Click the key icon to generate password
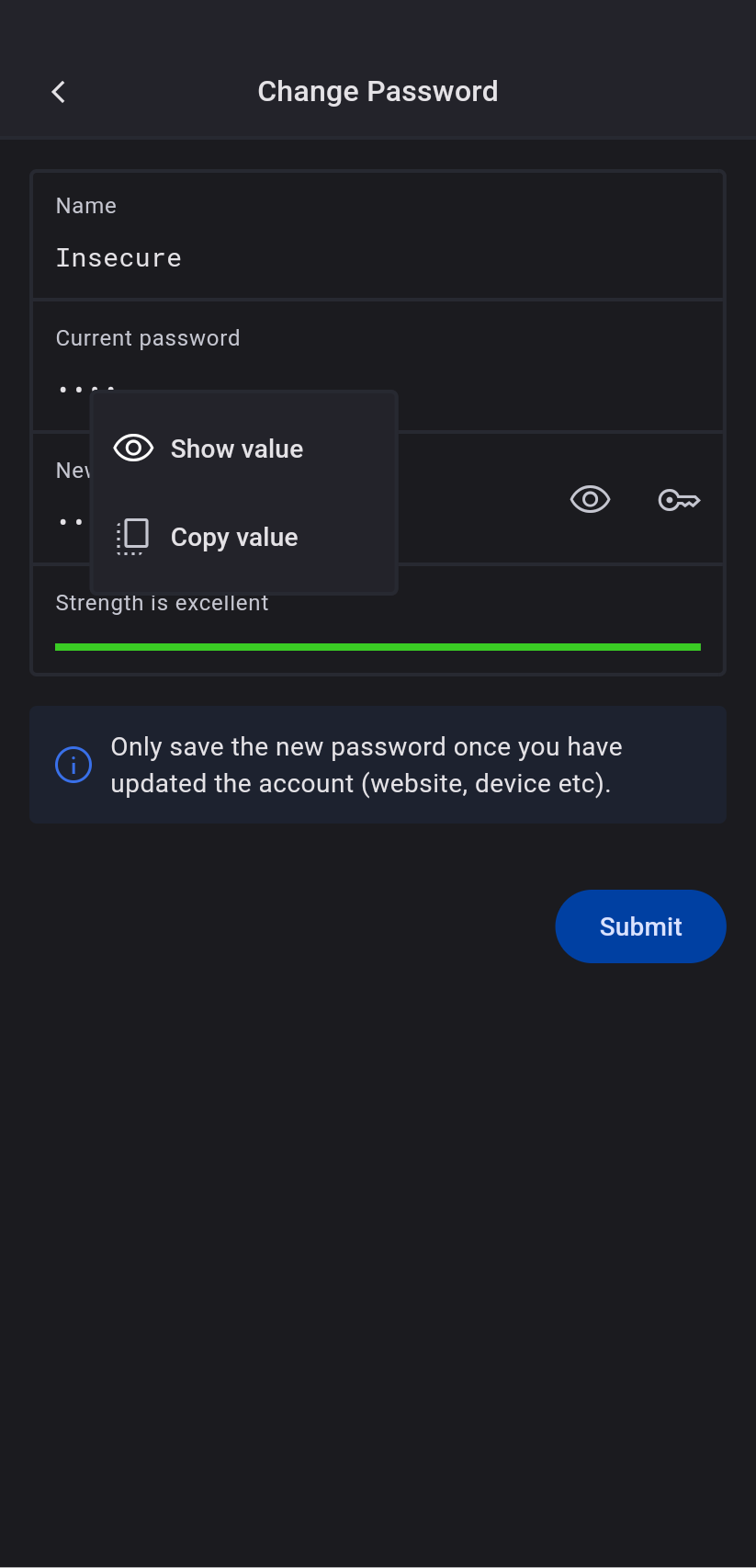The width and height of the screenshot is (756, 1568). point(679,500)
